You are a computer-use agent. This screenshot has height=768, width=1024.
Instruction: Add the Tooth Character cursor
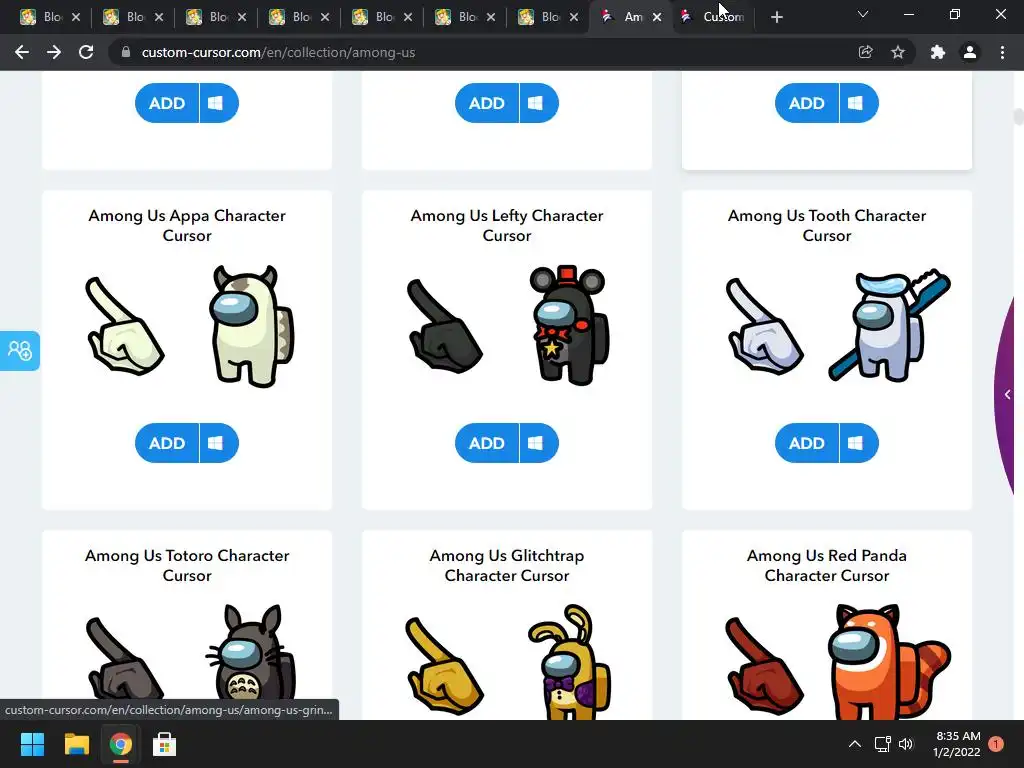tap(807, 443)
